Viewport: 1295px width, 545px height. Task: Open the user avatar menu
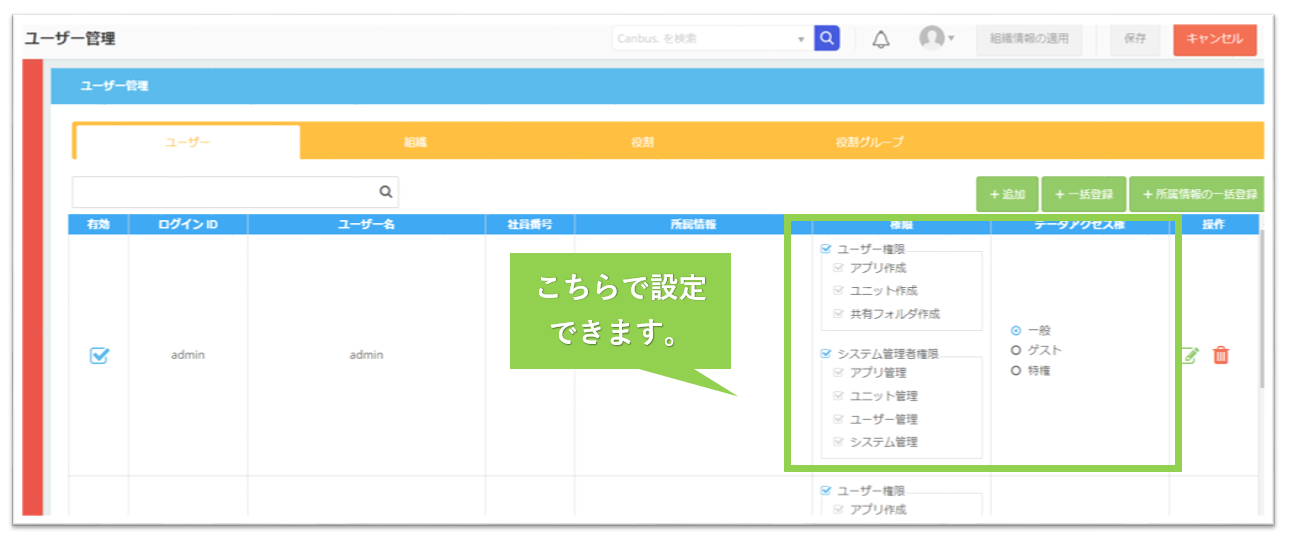[931, 38]
